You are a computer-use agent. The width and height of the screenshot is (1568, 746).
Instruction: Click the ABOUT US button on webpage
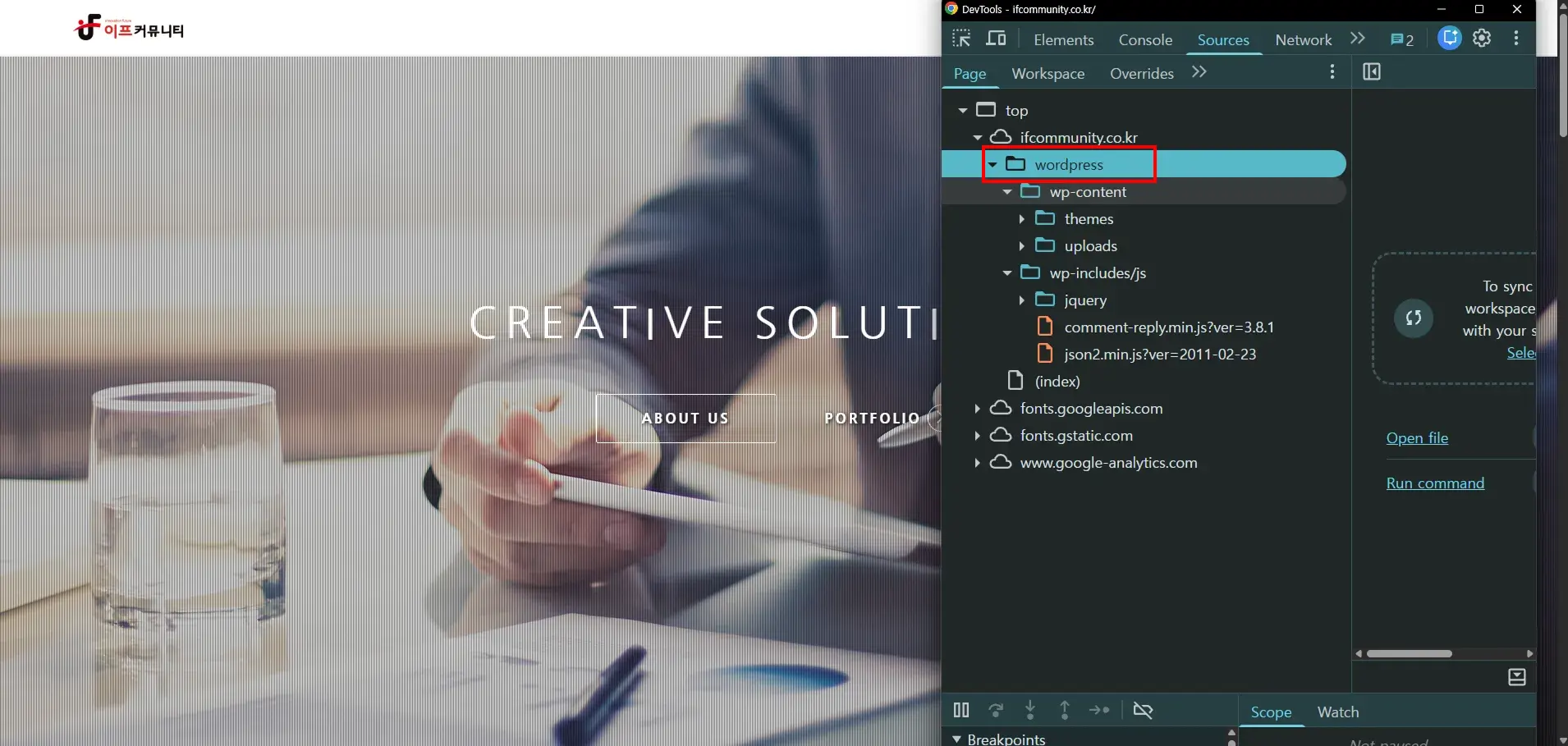coord(685,419)
